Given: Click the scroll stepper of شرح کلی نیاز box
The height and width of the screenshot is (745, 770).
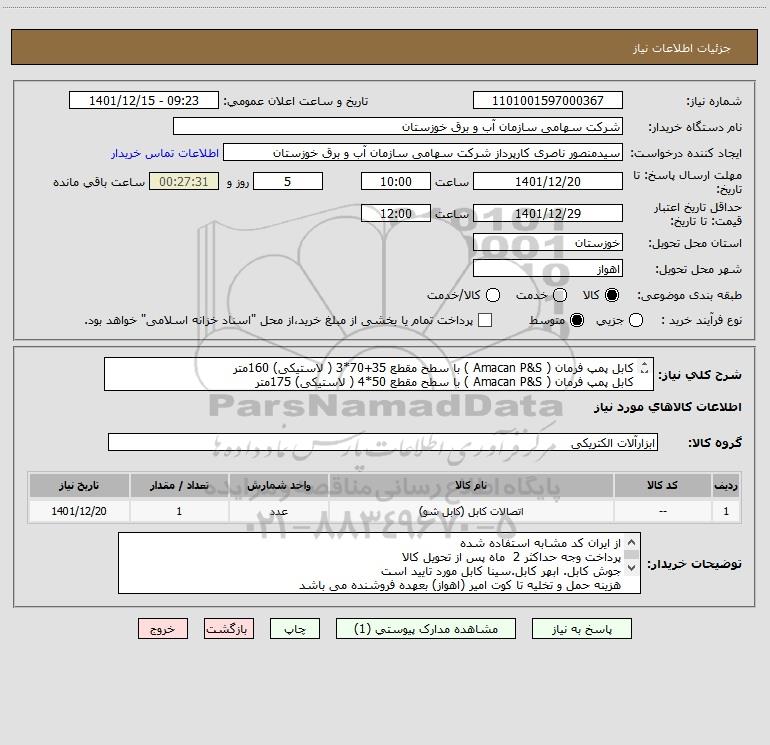Looking at the screenshot, I should pos(645,367).
